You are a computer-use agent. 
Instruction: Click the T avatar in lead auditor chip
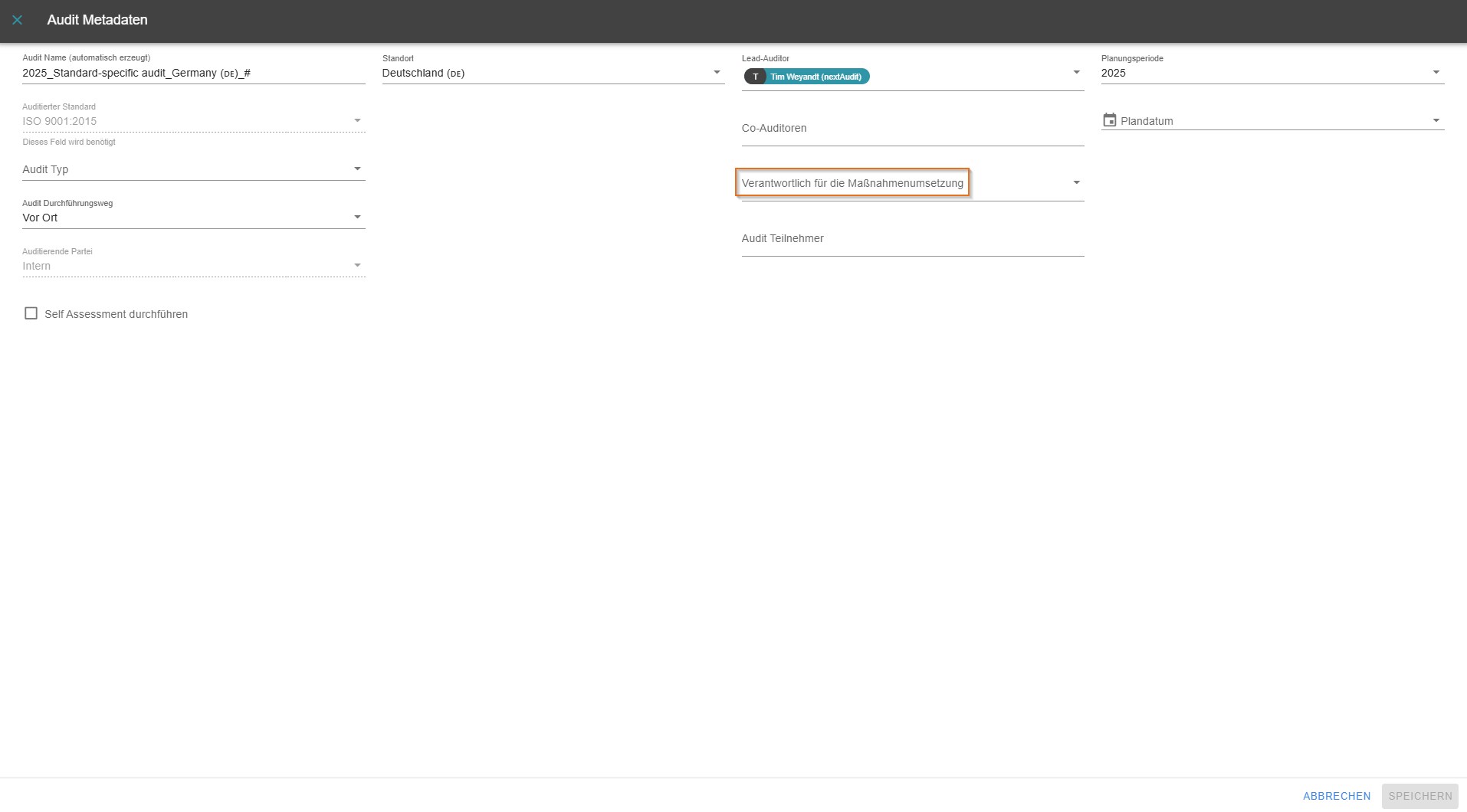click(x=755, y=77)
